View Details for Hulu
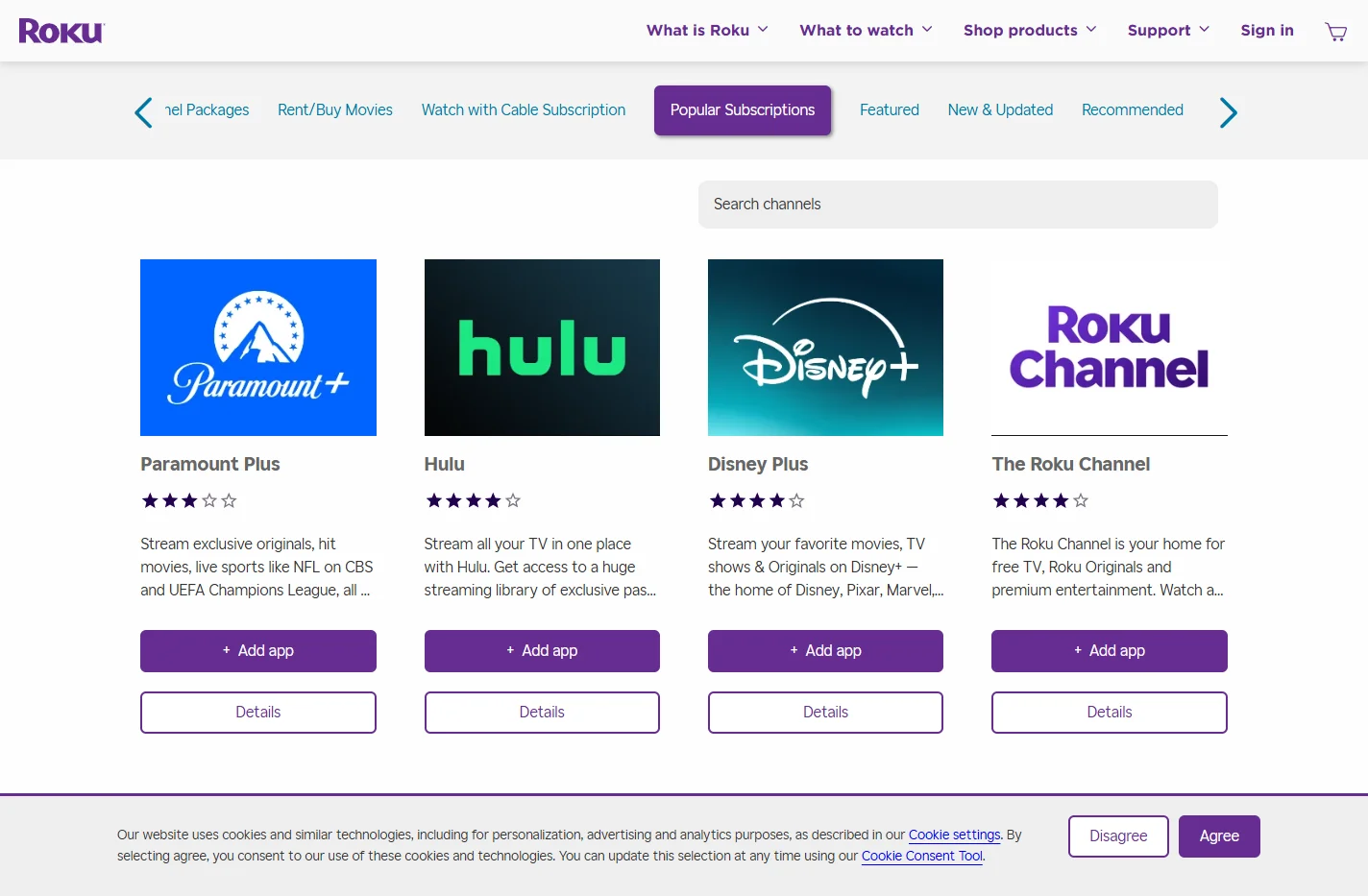1368x896 pixels. coord(542,713)
